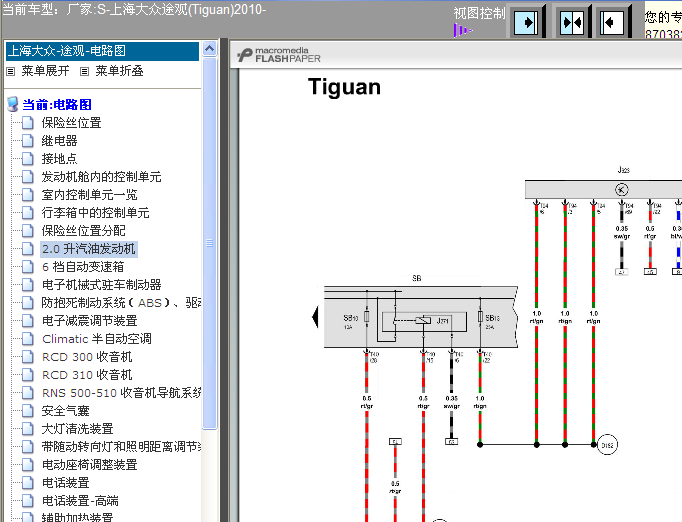Click the center-converging arrows view control button
The height and width of the screenshot is (522, 682).
click(571, 22)
